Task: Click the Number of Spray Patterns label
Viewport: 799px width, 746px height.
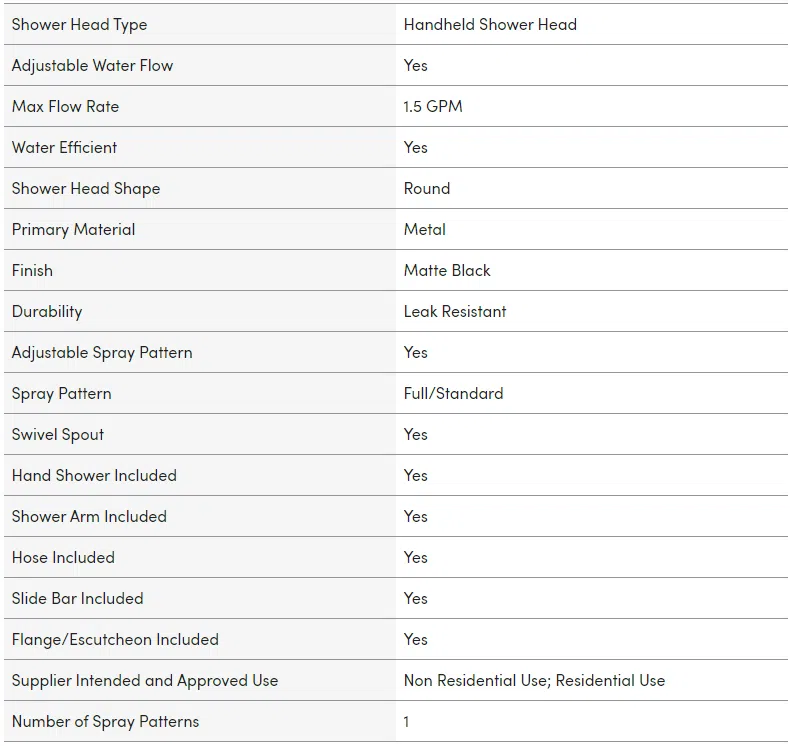Action: 105,722
